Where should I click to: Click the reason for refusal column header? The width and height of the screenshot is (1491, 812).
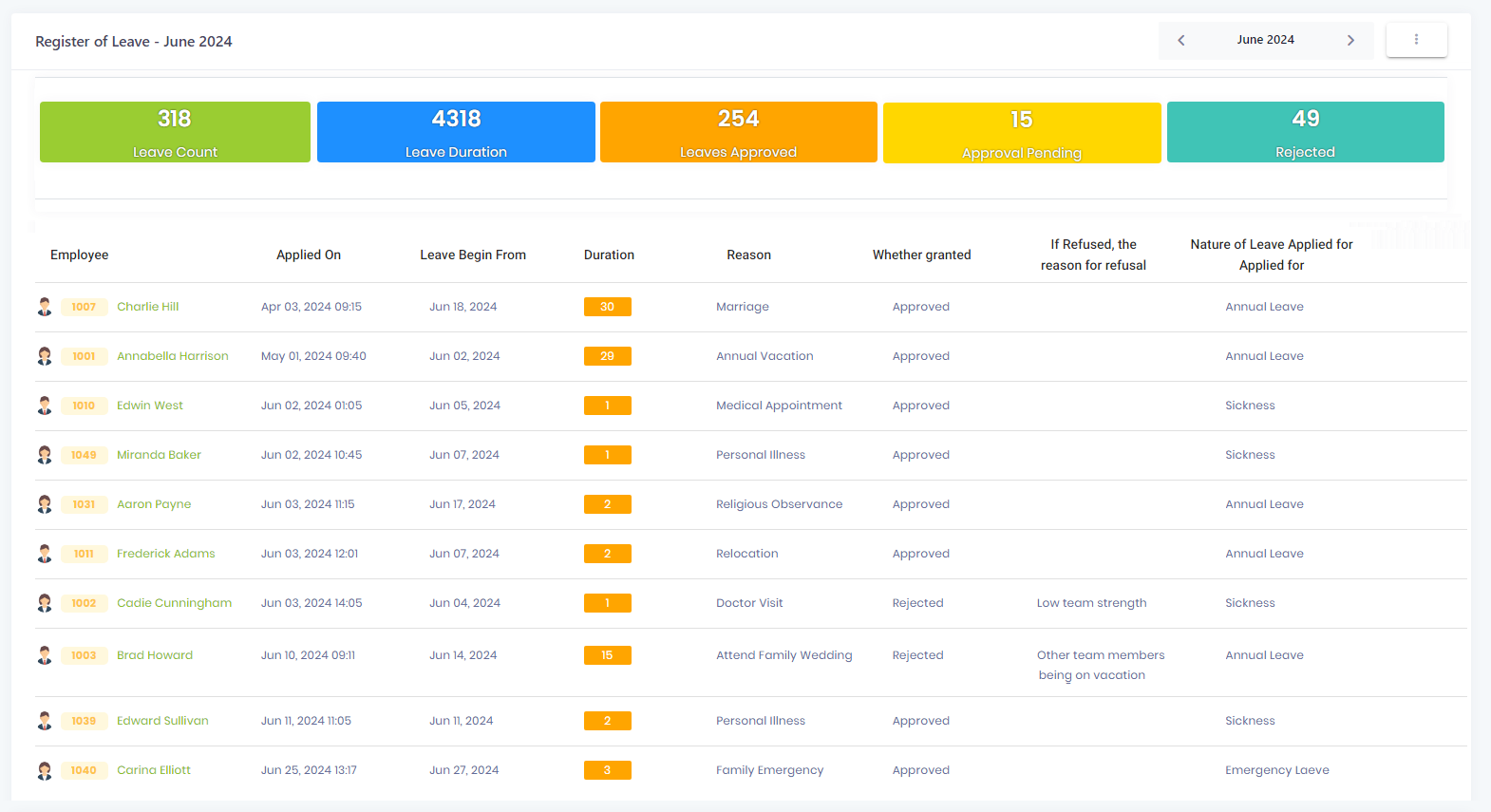click(x=1093, y=255)
